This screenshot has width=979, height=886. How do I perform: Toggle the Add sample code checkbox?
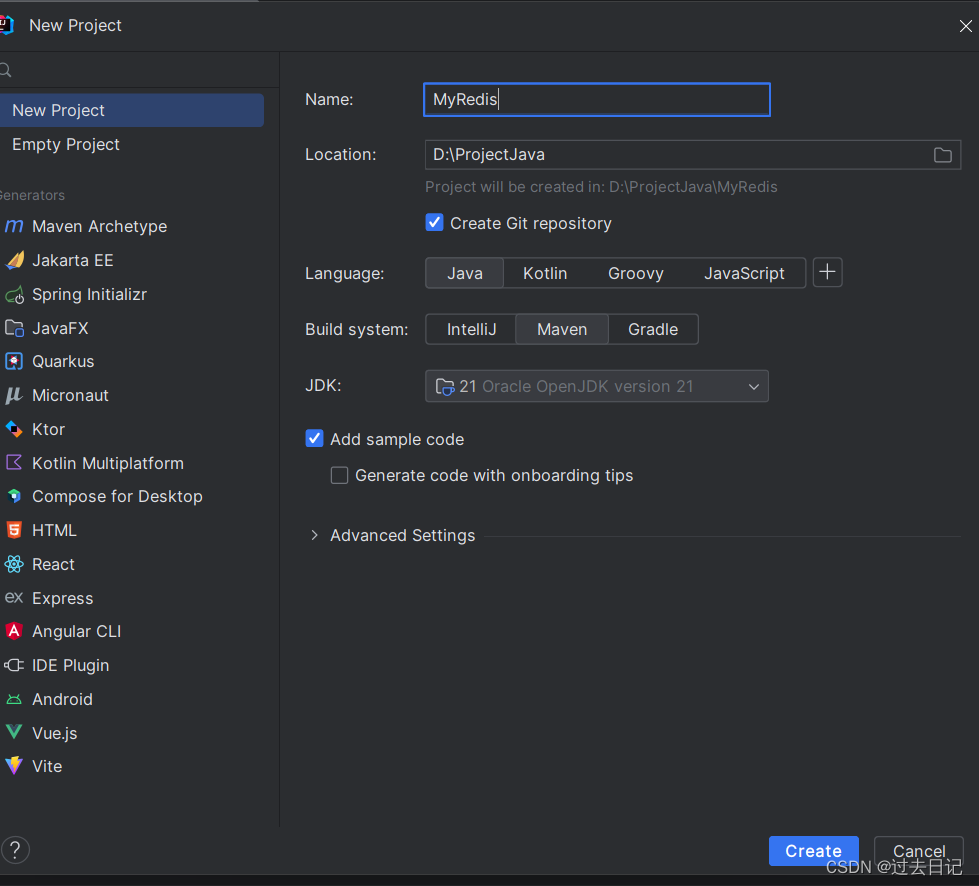pyautogui.click(x=314, y=439)
